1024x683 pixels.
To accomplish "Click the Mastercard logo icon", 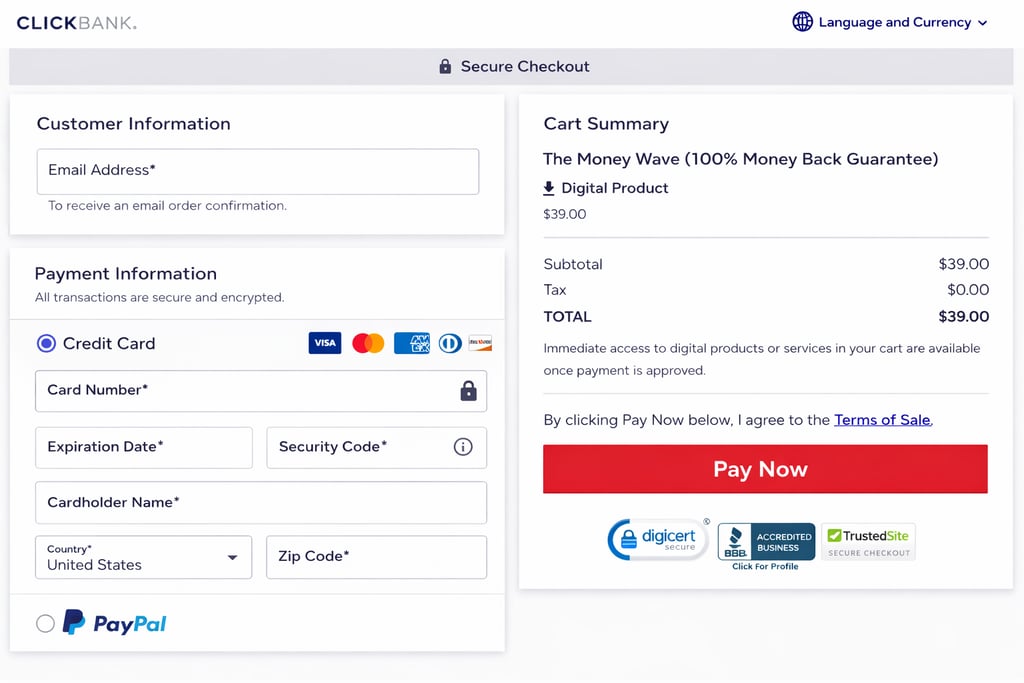I will pyautogui.click(x=368, y=343).
